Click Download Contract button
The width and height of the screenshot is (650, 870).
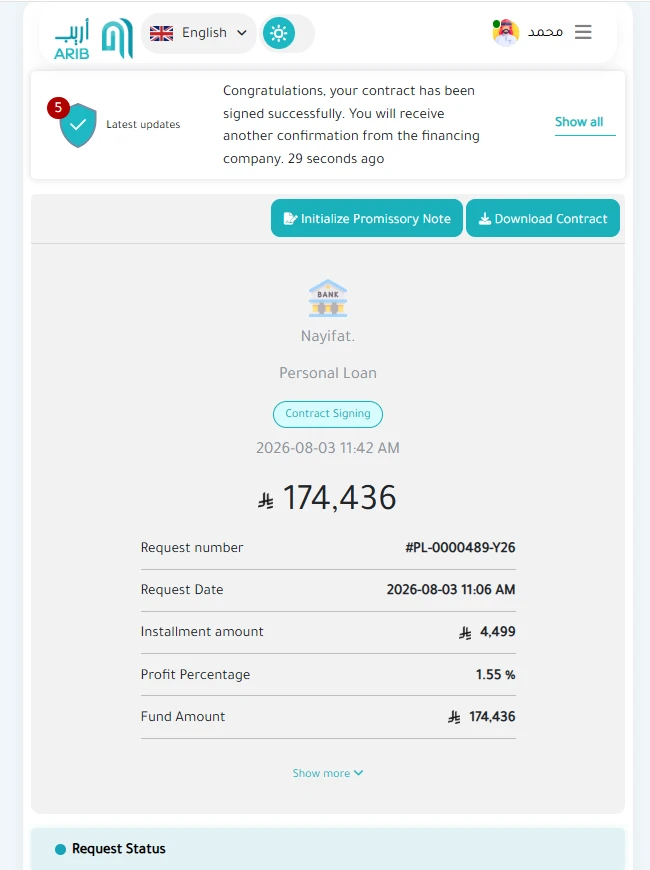pos(543,219)
